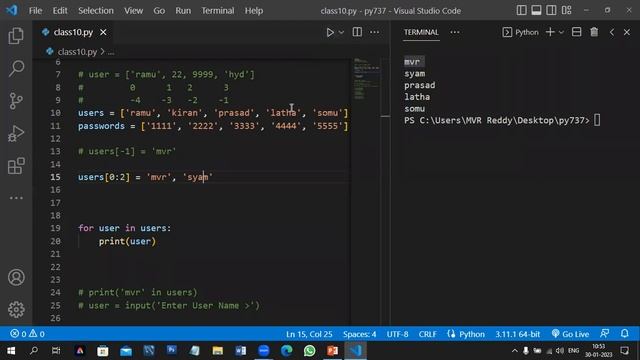Close the class10.py editor tab

tap(103, 32)
